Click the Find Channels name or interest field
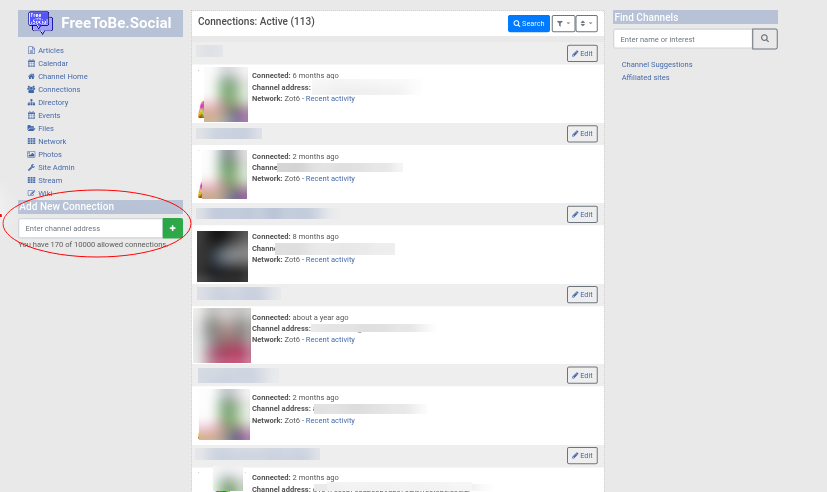Screen dimensions: 827x492 coord(682,39)
